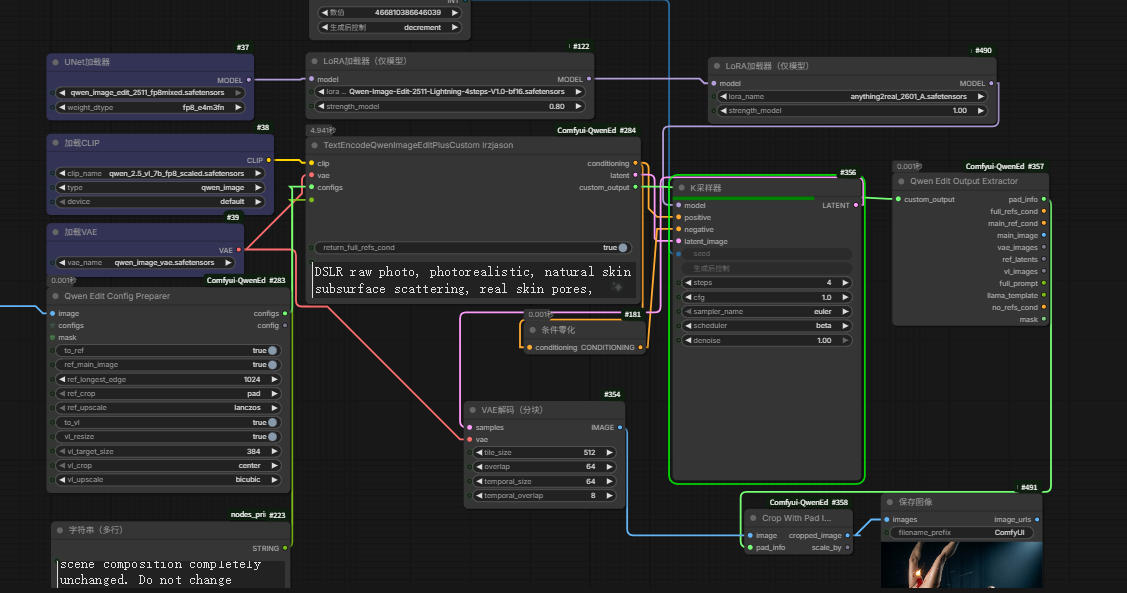Screen dimensions: 1127x593
Task: Click the right arrow on the tile_size widget
Action: pos(610,453)
